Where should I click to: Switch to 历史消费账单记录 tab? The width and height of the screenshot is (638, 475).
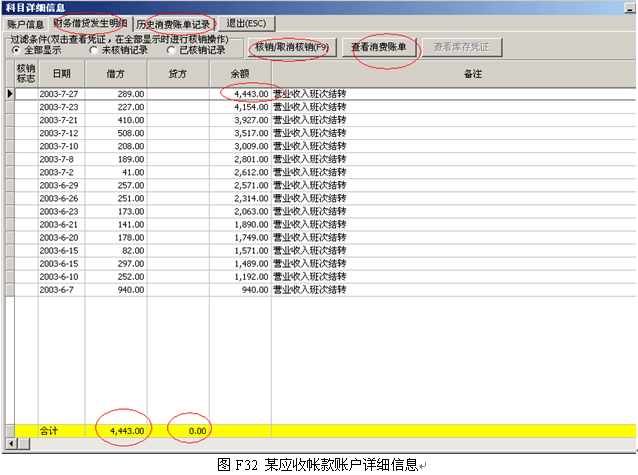173,23
